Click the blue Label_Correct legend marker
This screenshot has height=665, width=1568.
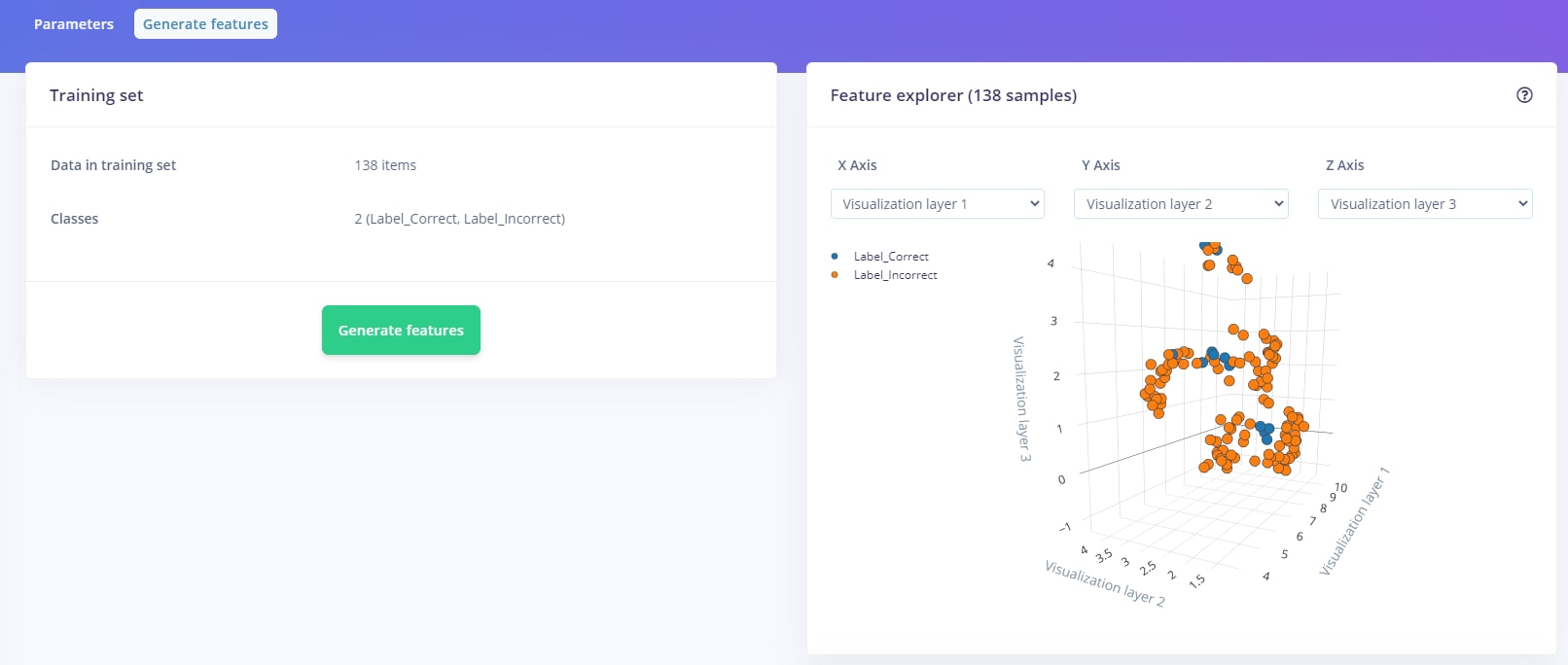coord(835,257)
